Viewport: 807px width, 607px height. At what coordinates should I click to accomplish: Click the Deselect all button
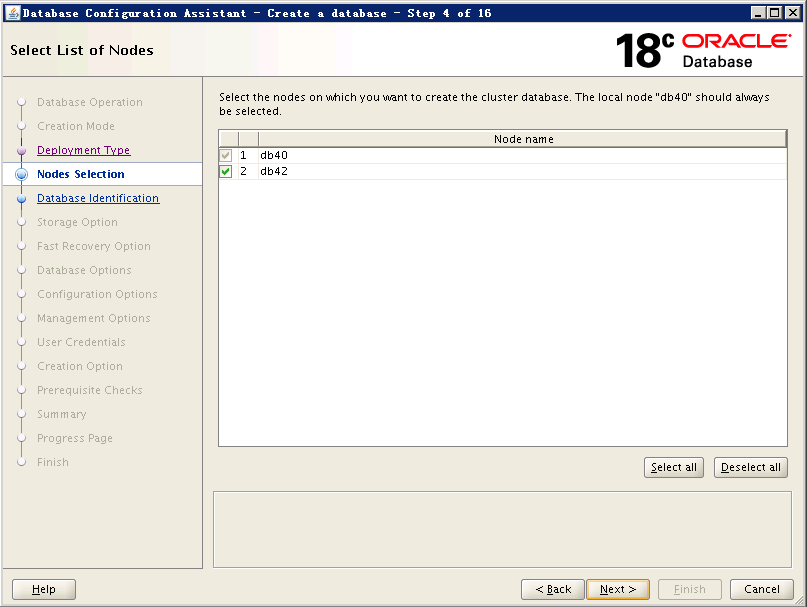tap(750, 467)
